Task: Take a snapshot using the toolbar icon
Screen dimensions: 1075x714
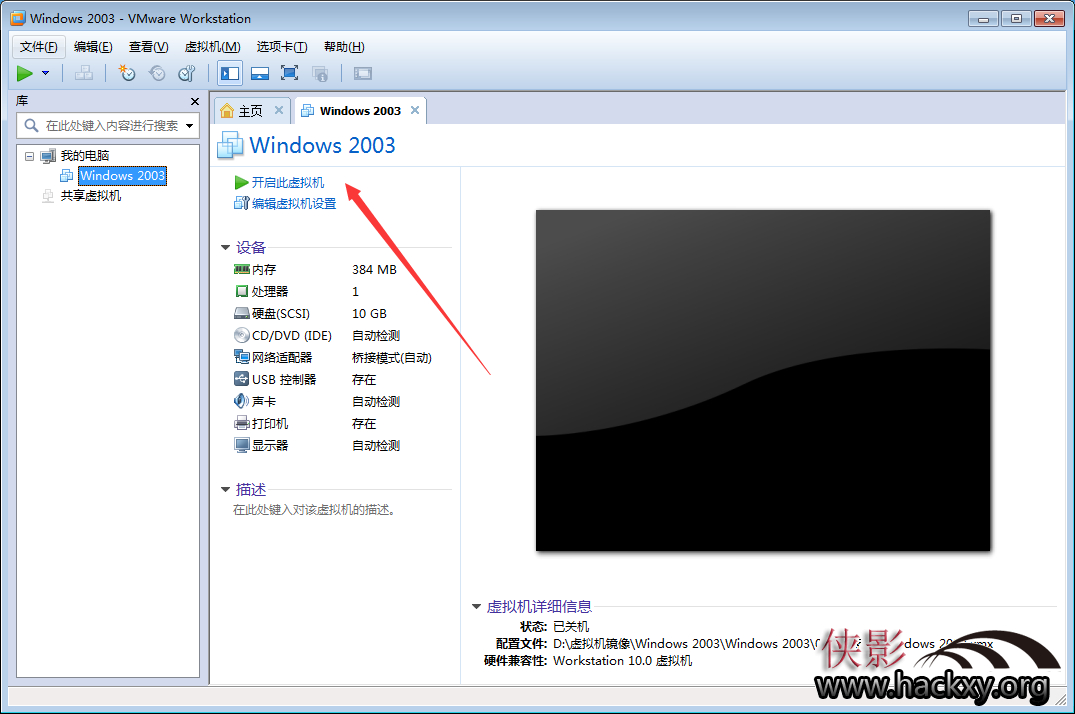Action: [x=127, y=73]
